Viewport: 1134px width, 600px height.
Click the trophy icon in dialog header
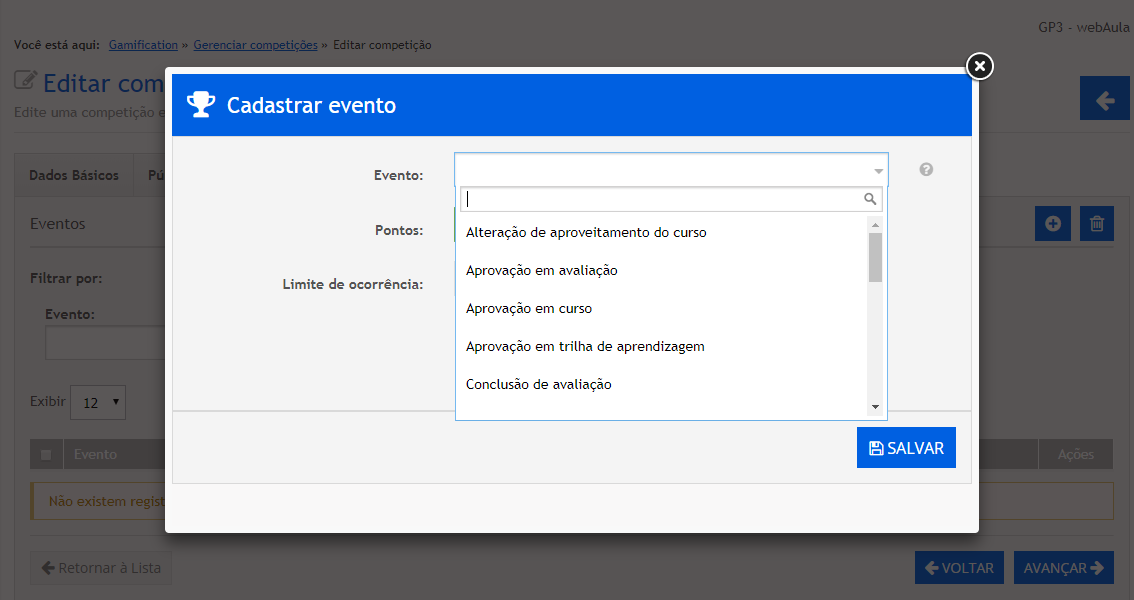coord(201,104)
